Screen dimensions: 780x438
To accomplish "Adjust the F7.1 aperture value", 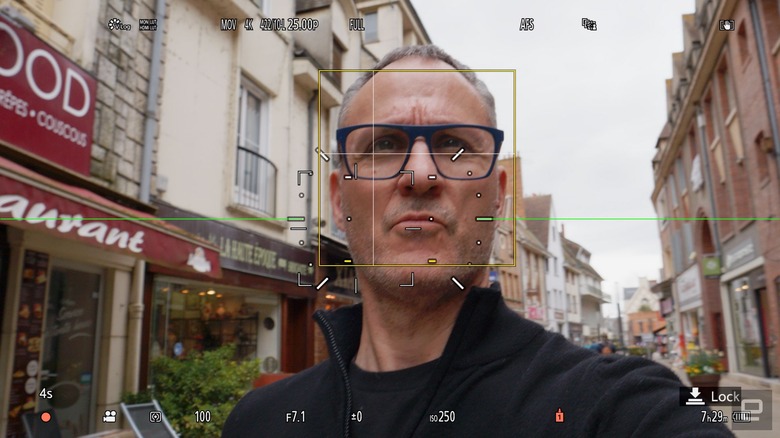I will pos(295,416).
